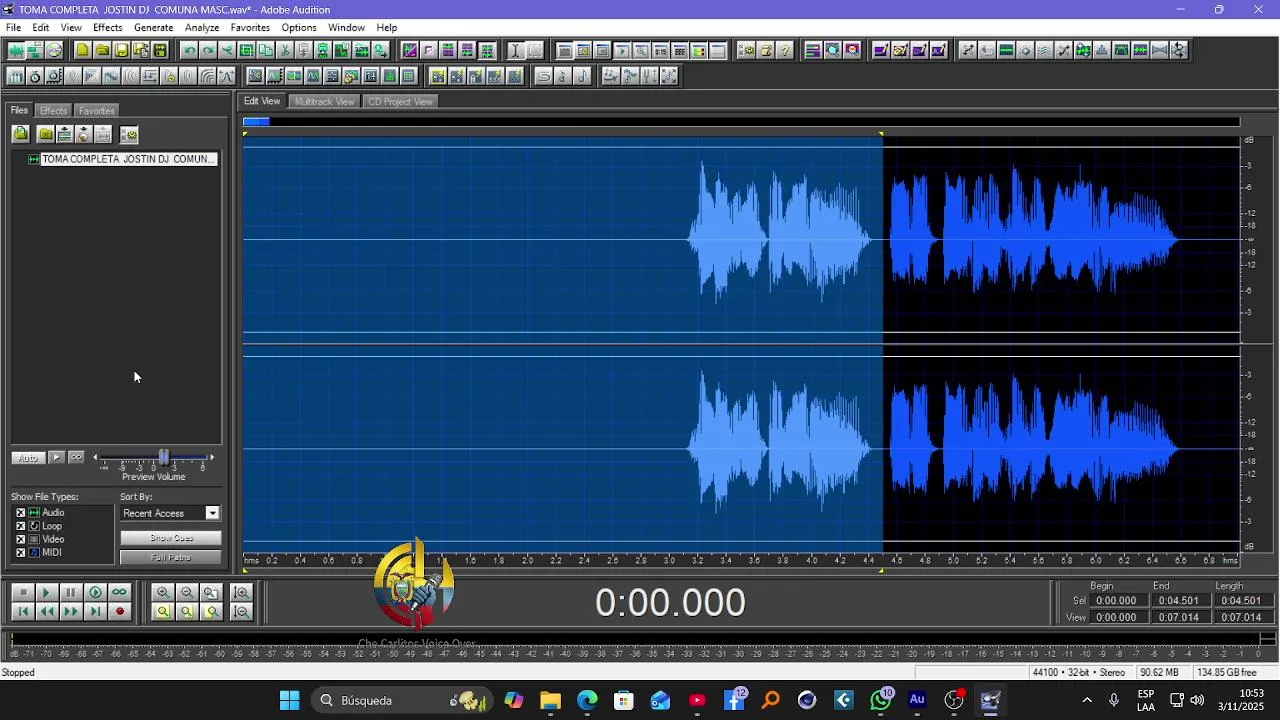Switch to CD view via toolbar disc icon
Viewport: 1280px width, 720px height.
[x=54, y=50]
